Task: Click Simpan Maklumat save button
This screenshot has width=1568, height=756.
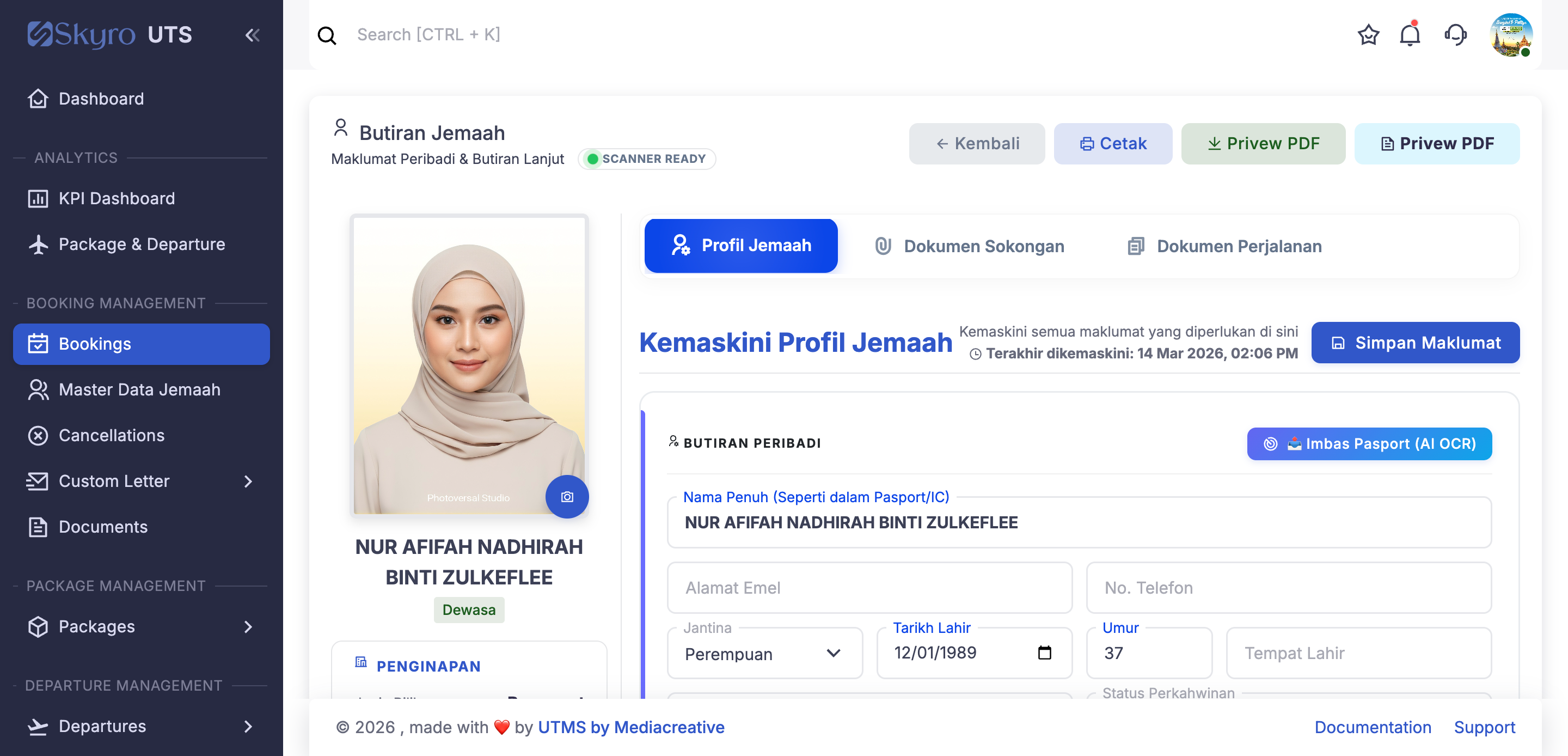Action: point(1415,343)
